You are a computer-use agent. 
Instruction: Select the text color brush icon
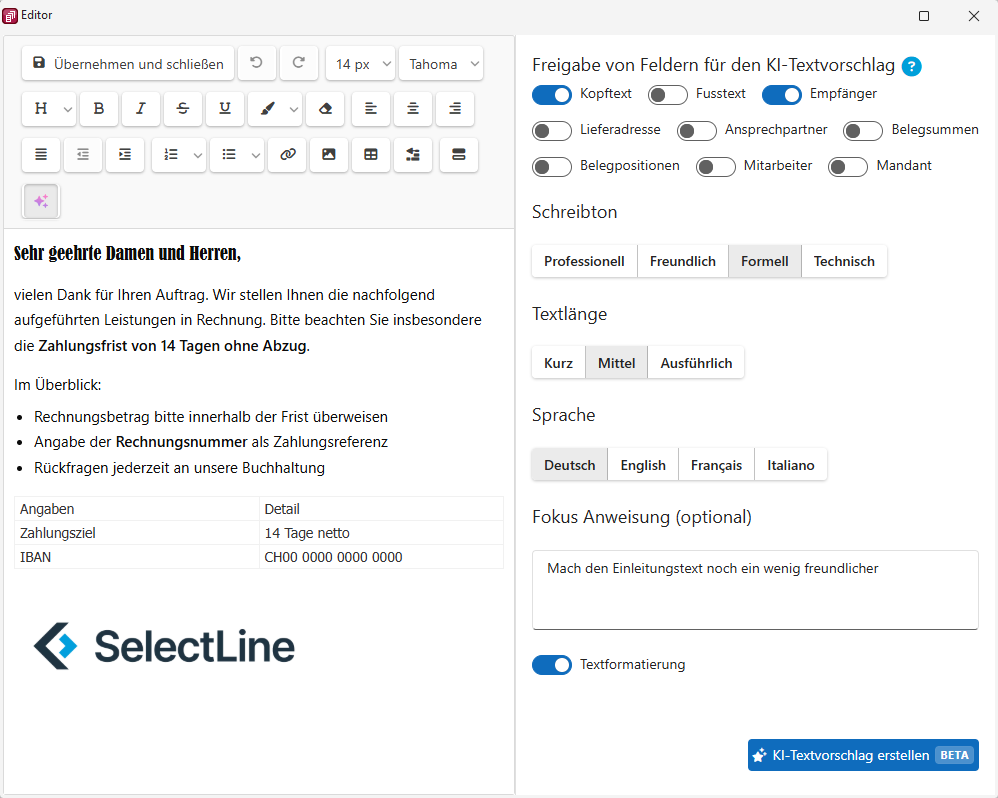[268, 109]
